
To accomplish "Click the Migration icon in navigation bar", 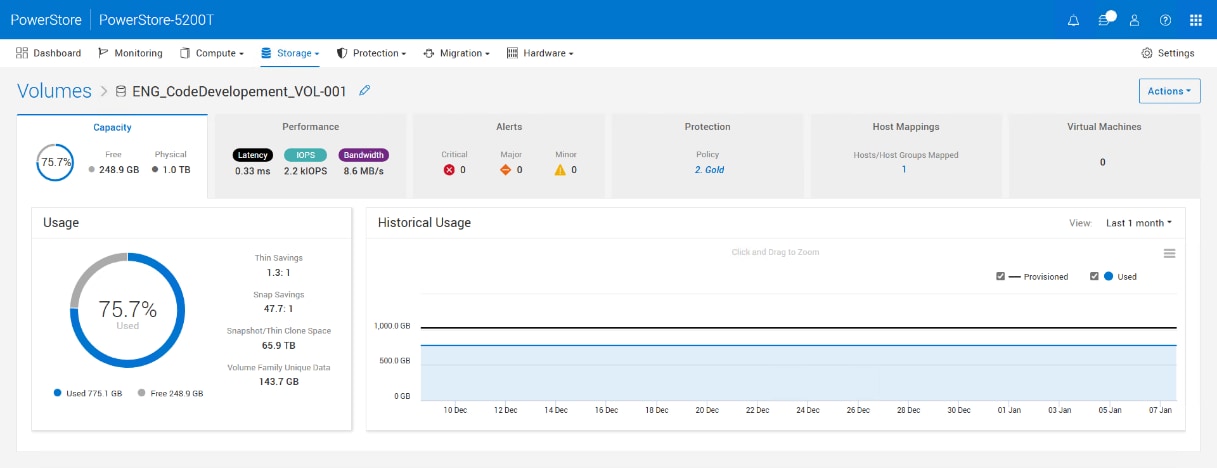I will pyautogui.click(x=429, y=53).
